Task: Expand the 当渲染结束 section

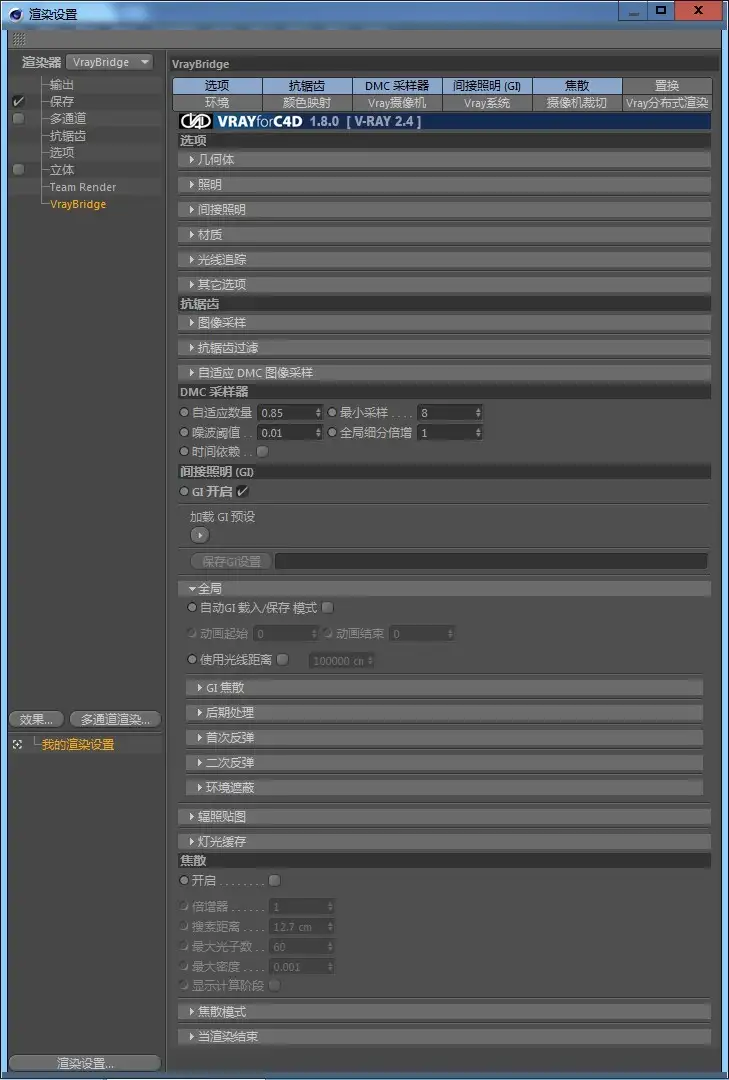Action: [444, 1037]
